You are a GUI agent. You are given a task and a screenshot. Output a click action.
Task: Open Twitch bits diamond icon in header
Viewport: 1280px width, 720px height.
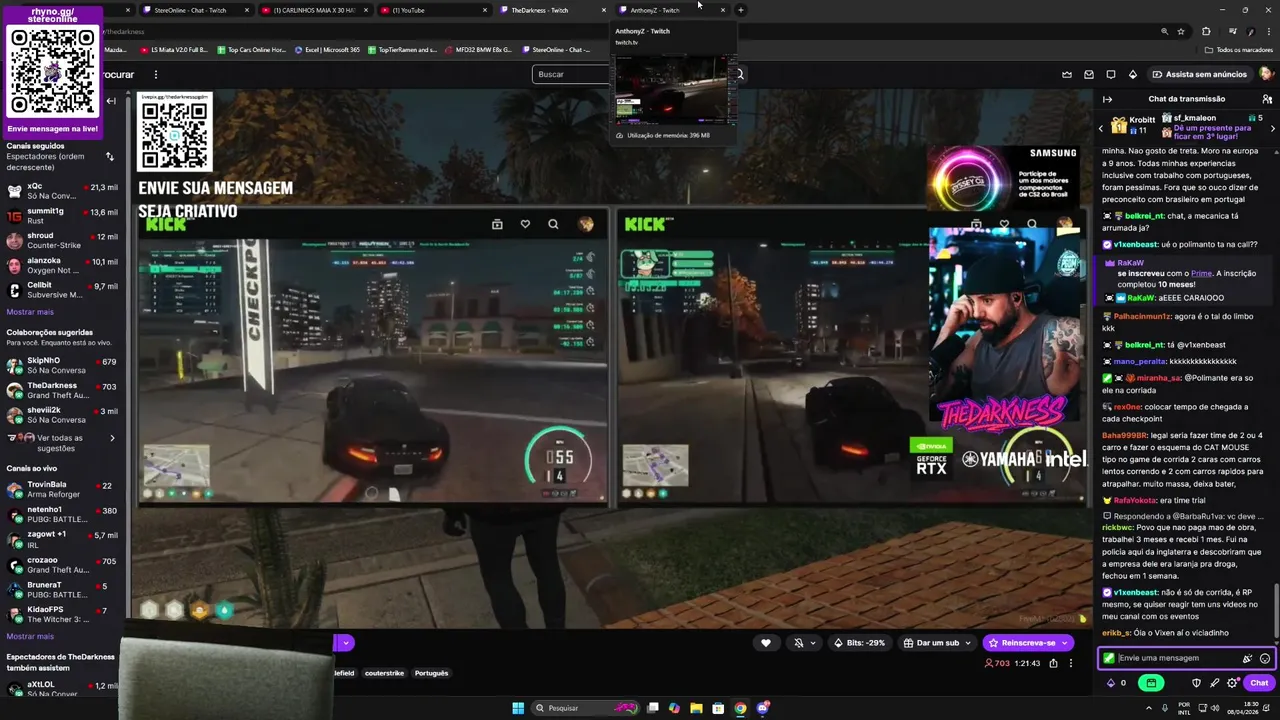click(1132, 74)
